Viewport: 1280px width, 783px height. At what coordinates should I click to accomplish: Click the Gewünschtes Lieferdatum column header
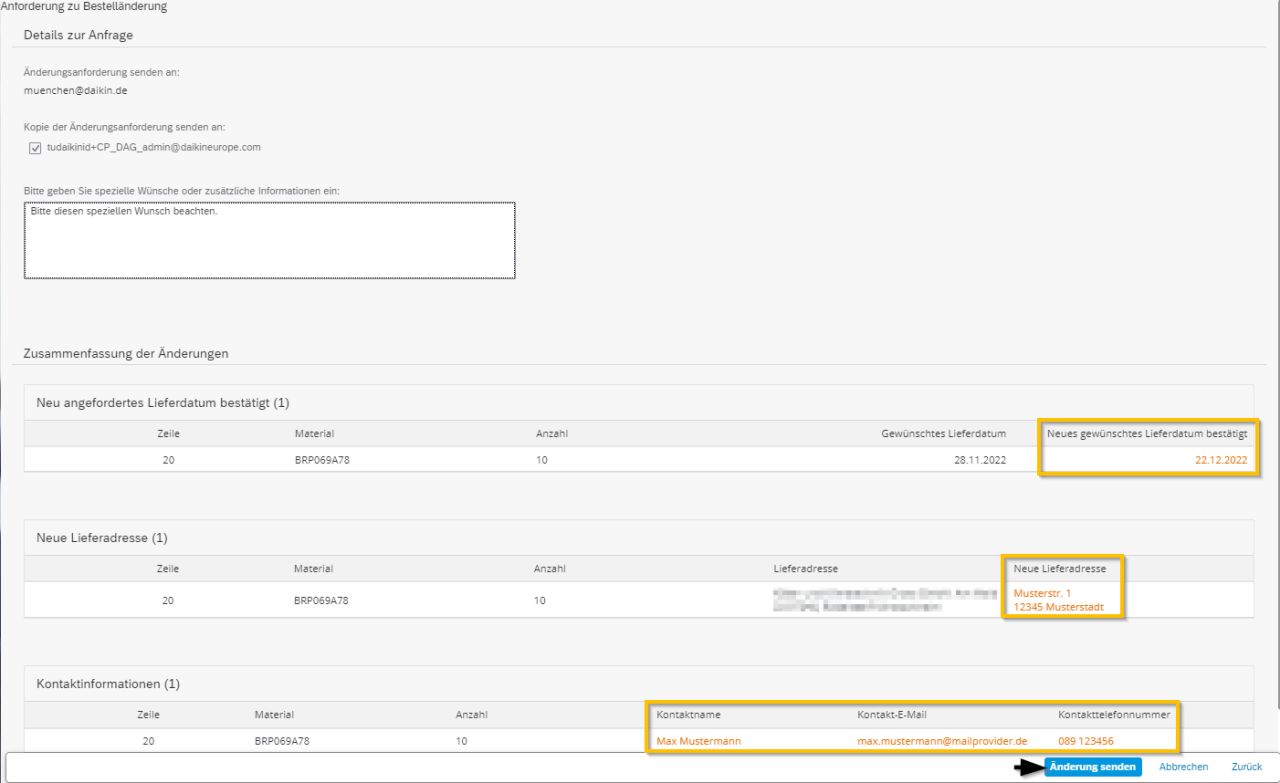pos(943,433)
